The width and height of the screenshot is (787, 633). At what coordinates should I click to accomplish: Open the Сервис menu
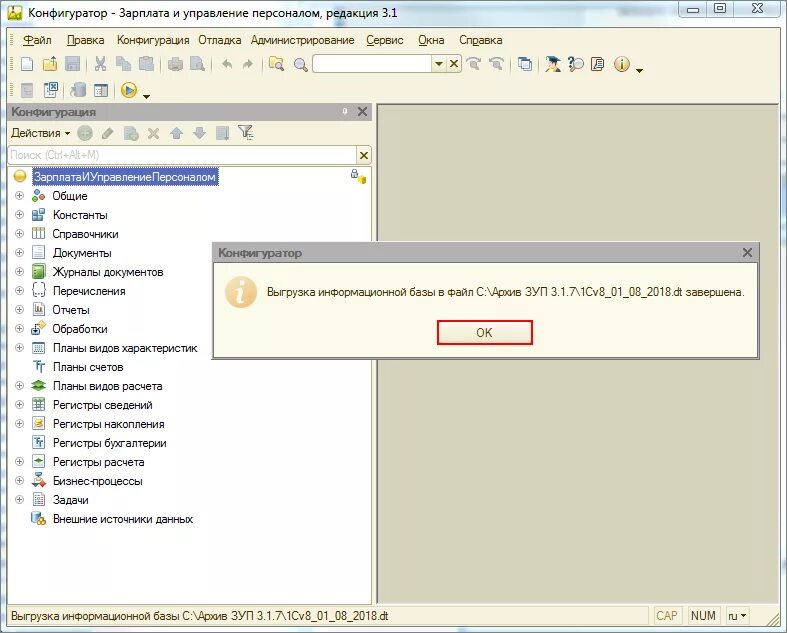tap(384, 40)
